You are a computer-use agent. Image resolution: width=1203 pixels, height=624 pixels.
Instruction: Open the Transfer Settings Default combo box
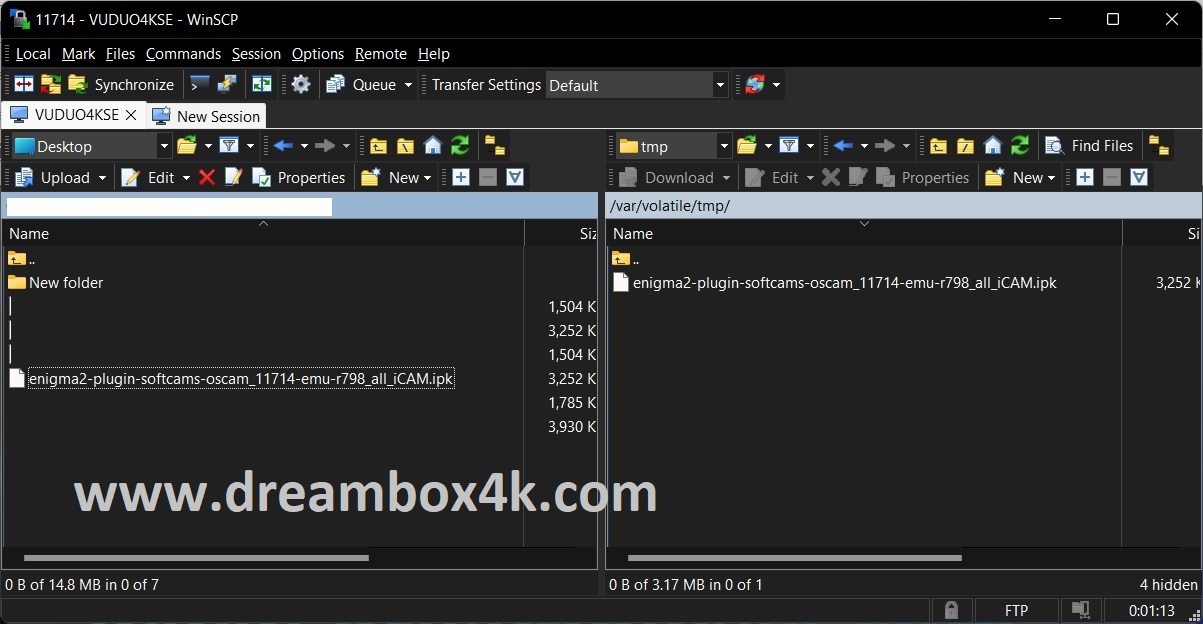[x=637, y=85]
